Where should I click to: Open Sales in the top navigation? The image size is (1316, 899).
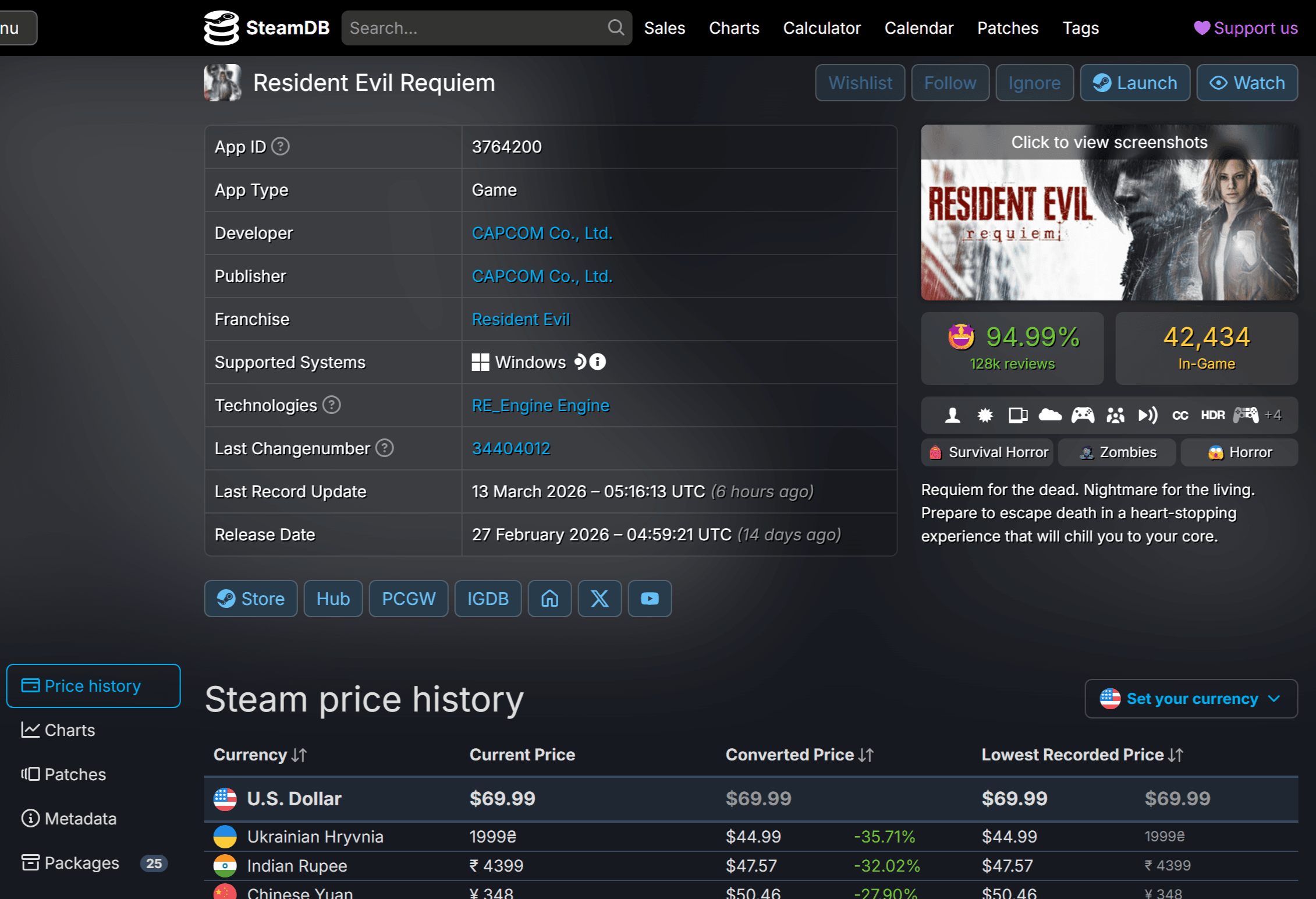[x=665, y=28]
